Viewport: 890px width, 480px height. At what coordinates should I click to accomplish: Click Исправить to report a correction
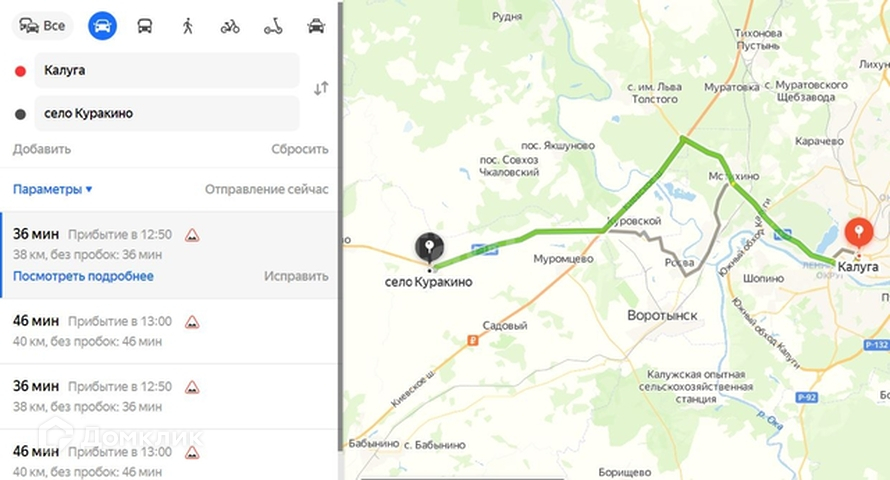tap(296, 276)
